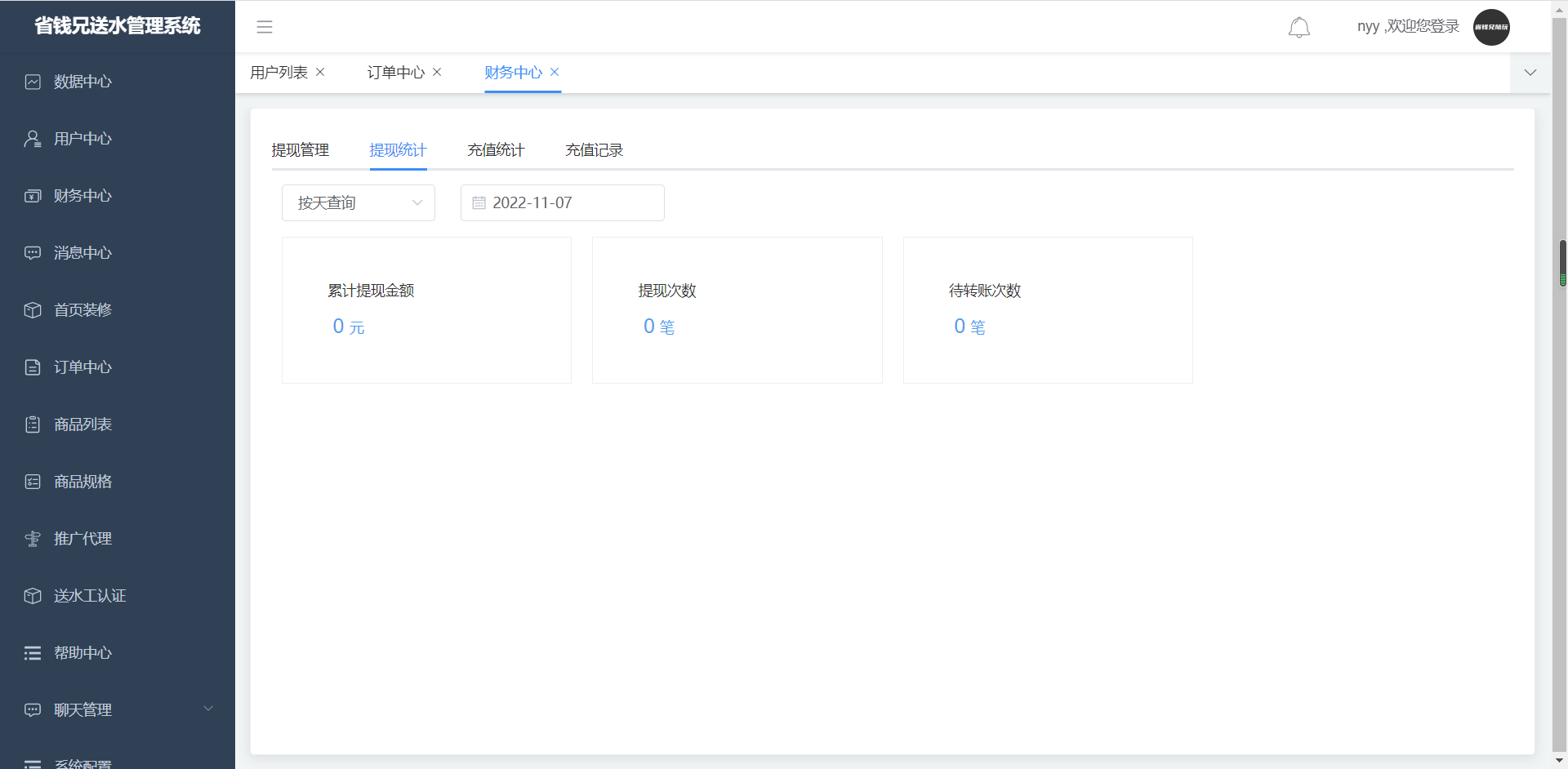Image resolution: width=1568 pixels, height=769 pixels.
Task: Switch to the 充值统计 tab
Action: (496, 150)
